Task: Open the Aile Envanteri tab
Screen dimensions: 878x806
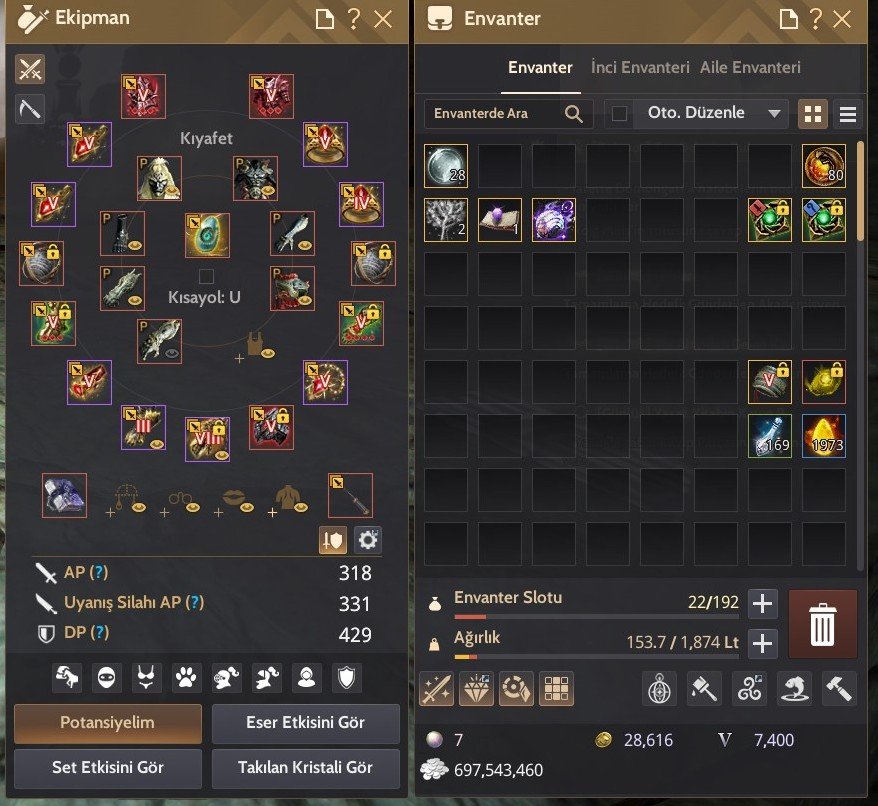Action: [750, 68]
